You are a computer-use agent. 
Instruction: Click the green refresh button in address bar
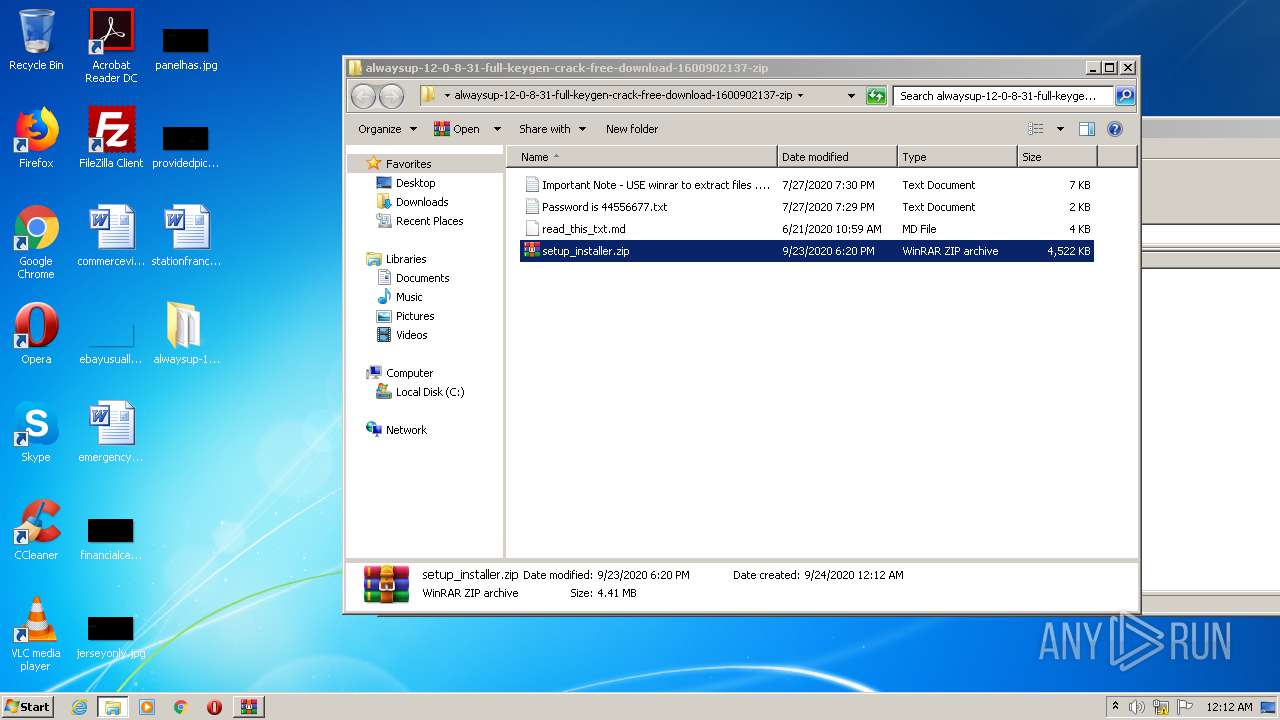coord(876,96)
